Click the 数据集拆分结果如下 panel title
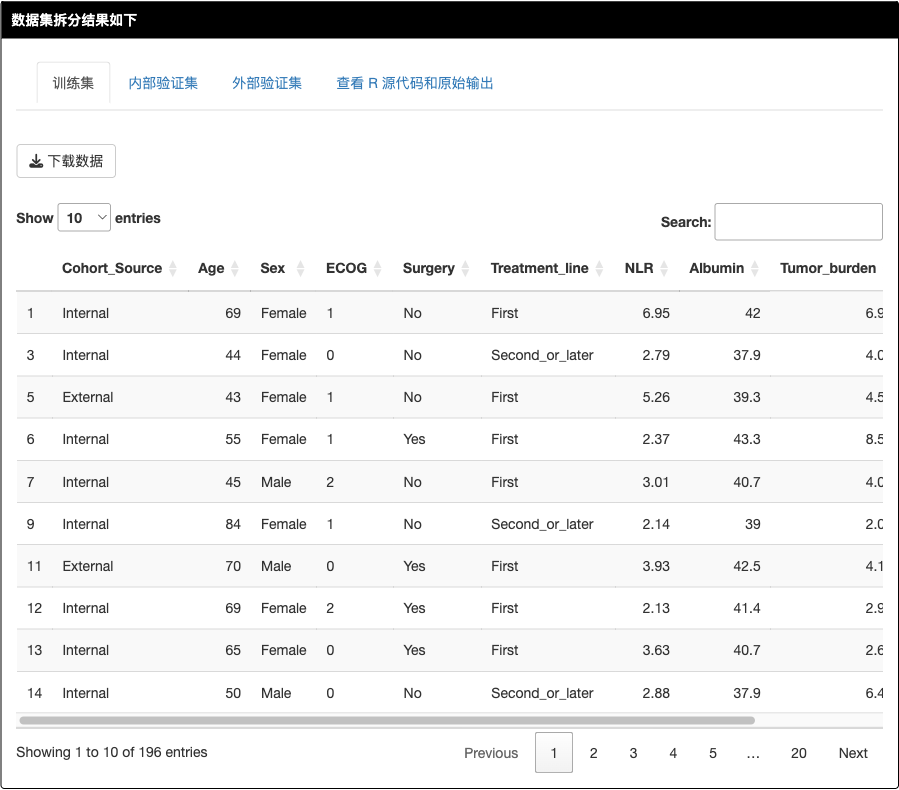 click(x=74, y=20)
